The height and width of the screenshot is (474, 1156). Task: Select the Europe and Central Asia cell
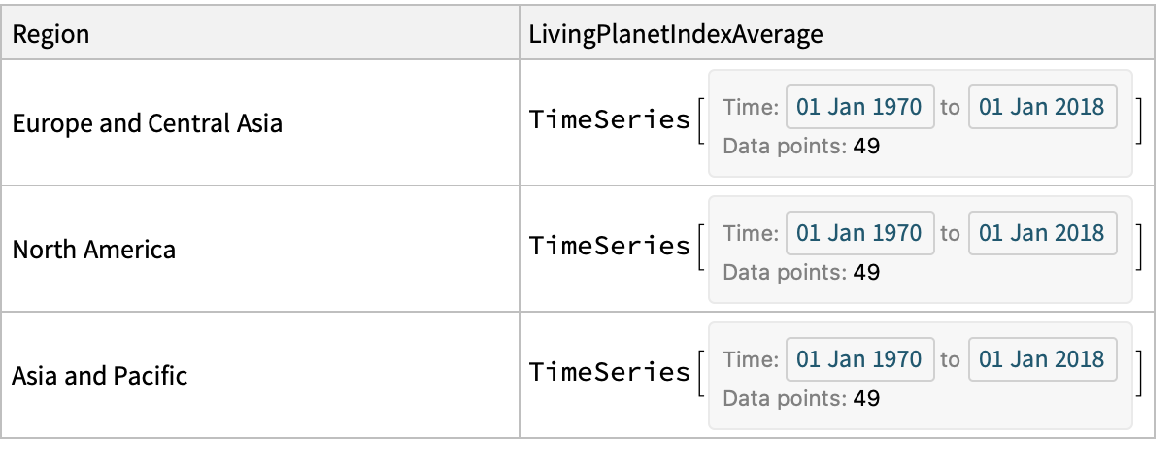coord(147,123)
